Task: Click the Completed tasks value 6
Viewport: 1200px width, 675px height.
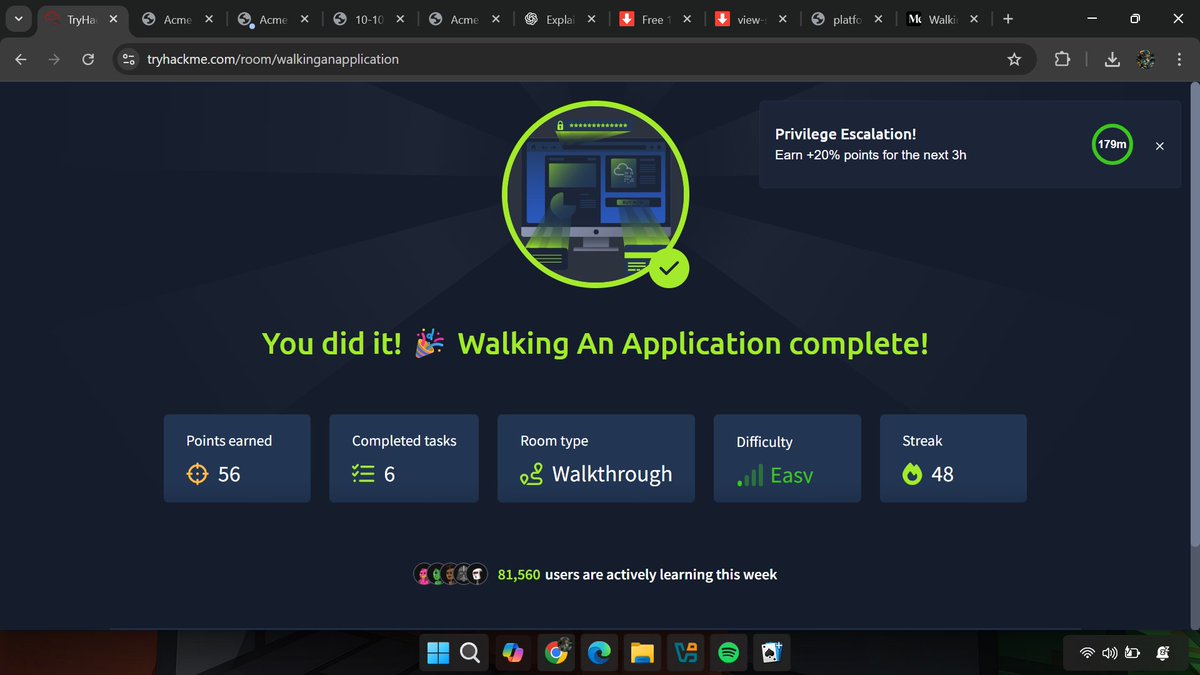Action: pyautogui.click(x=390, y=474)
